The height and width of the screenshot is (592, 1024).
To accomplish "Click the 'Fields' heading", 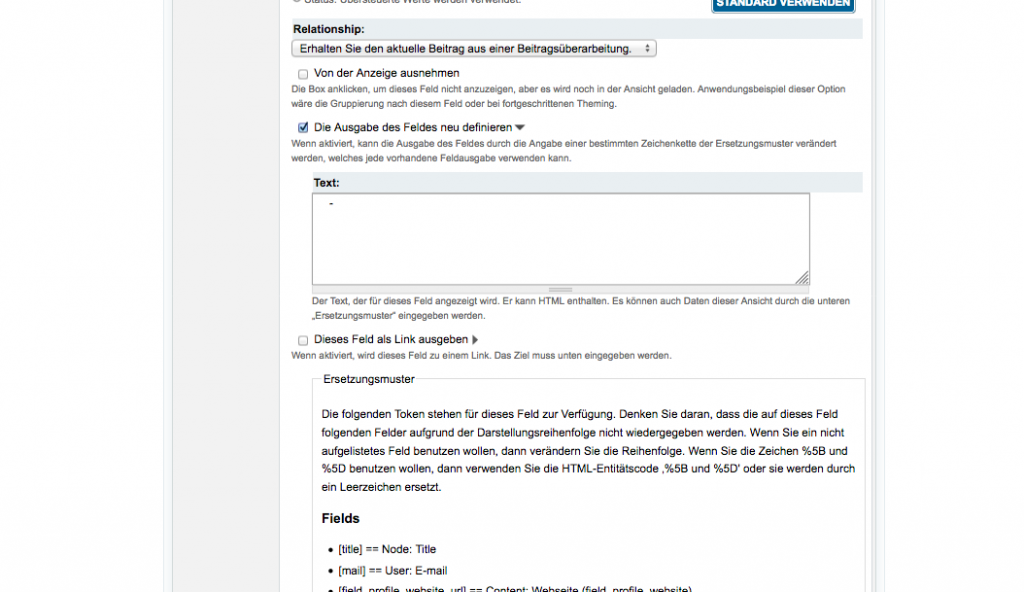I will pyautogui.click(x=340, y=518).
